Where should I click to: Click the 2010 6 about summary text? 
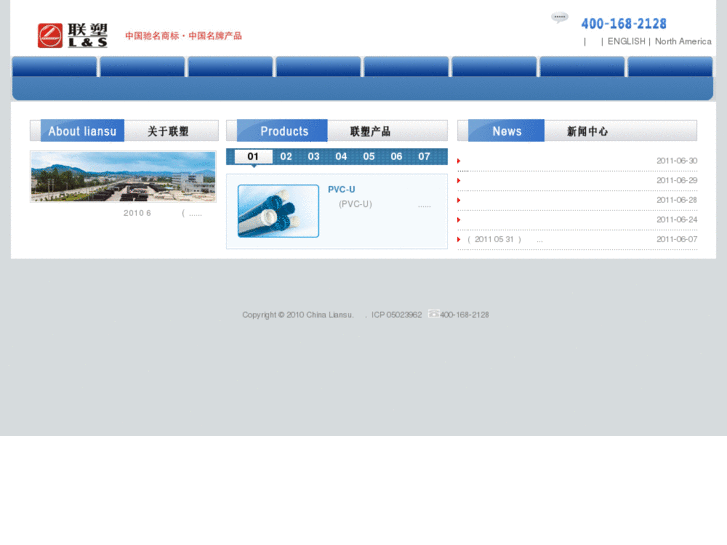coord(137,213)
